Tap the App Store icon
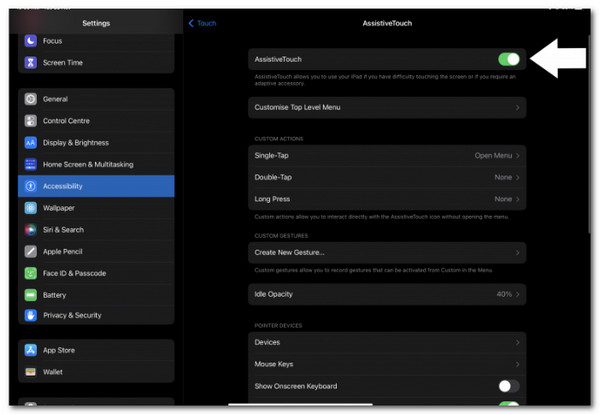Image resolution: width=600 pixels, height=415 pixels. coord(31,350)
